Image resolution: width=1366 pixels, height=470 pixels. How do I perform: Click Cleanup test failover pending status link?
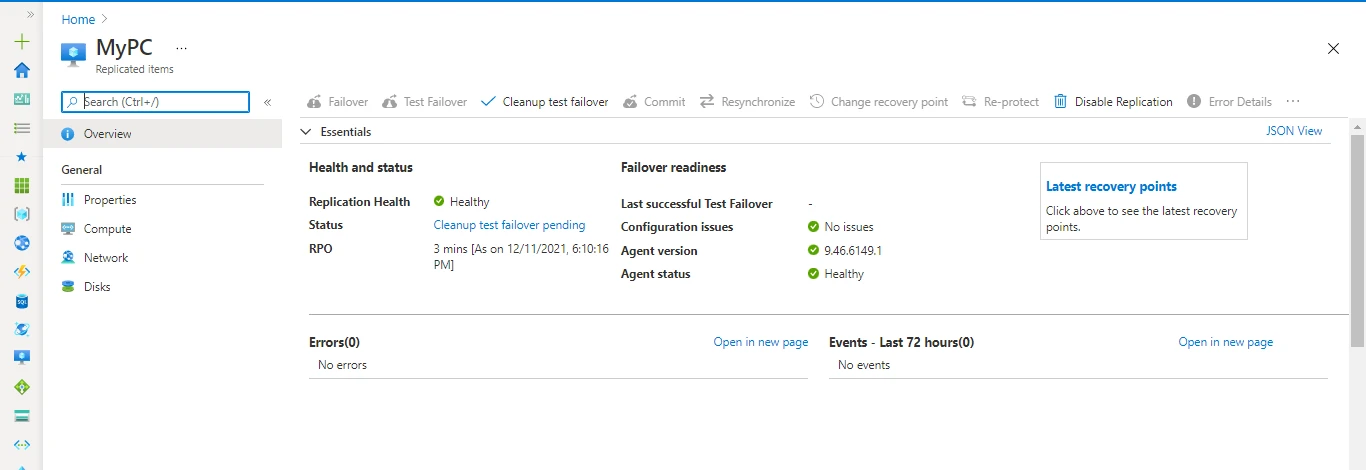point(509,225)
